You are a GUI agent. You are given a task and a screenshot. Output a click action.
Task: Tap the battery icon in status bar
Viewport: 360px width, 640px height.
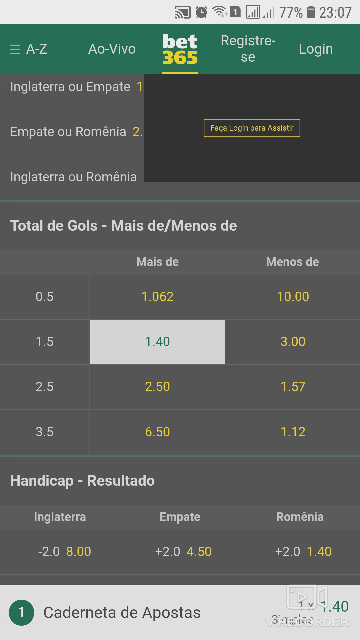point(311,12)
